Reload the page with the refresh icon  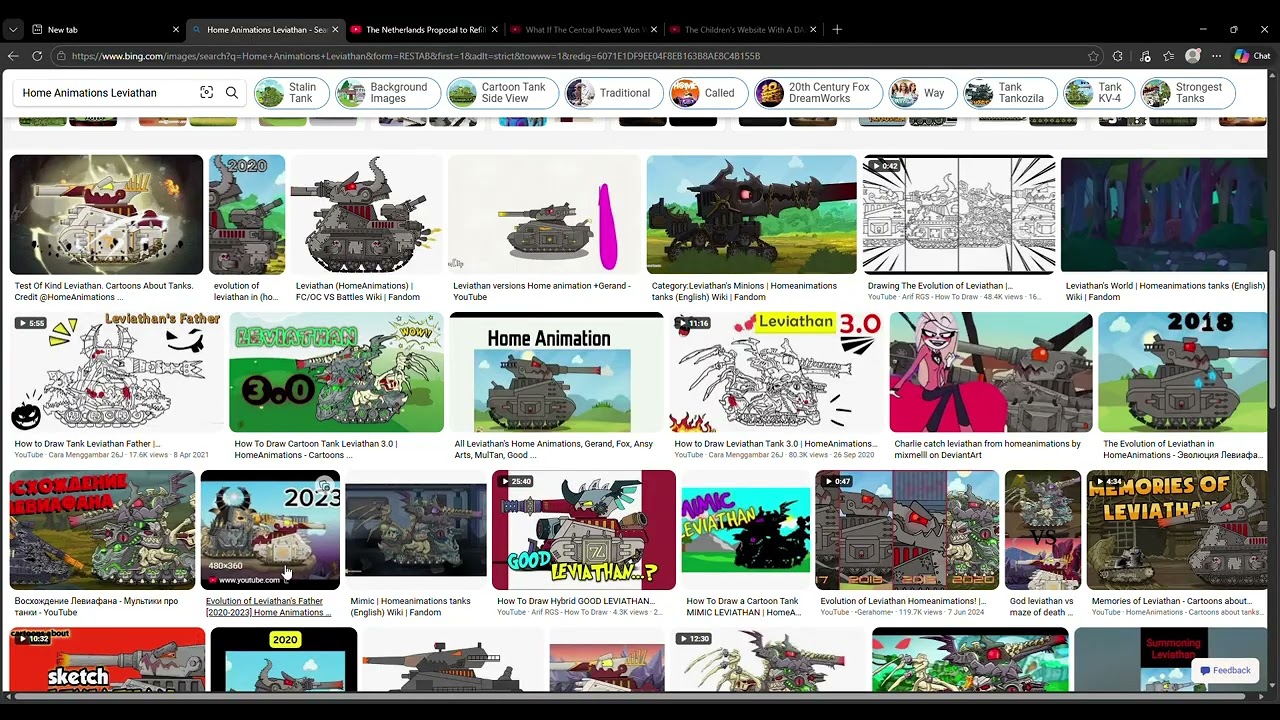tap(37, 56)
